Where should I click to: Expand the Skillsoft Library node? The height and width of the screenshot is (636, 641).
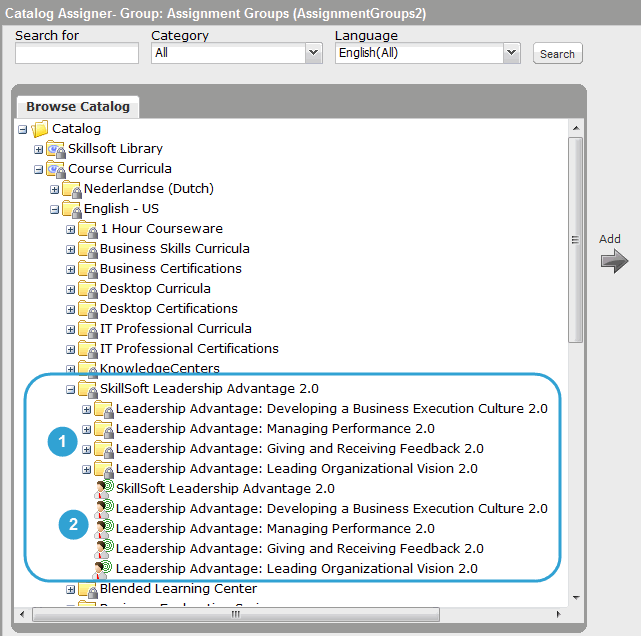pos(38,150)
